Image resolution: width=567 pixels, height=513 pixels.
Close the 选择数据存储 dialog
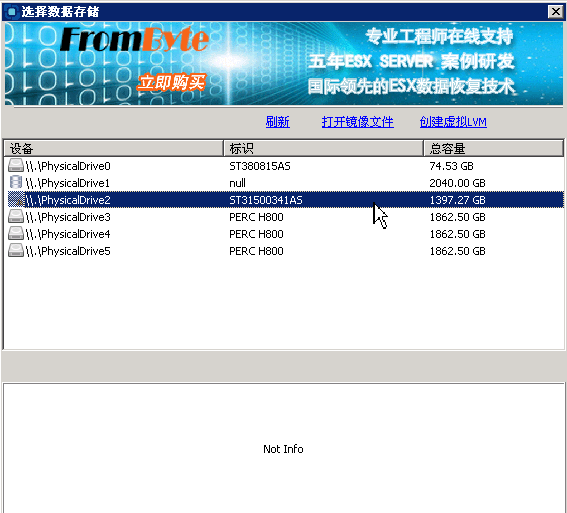tap(555, 12)
